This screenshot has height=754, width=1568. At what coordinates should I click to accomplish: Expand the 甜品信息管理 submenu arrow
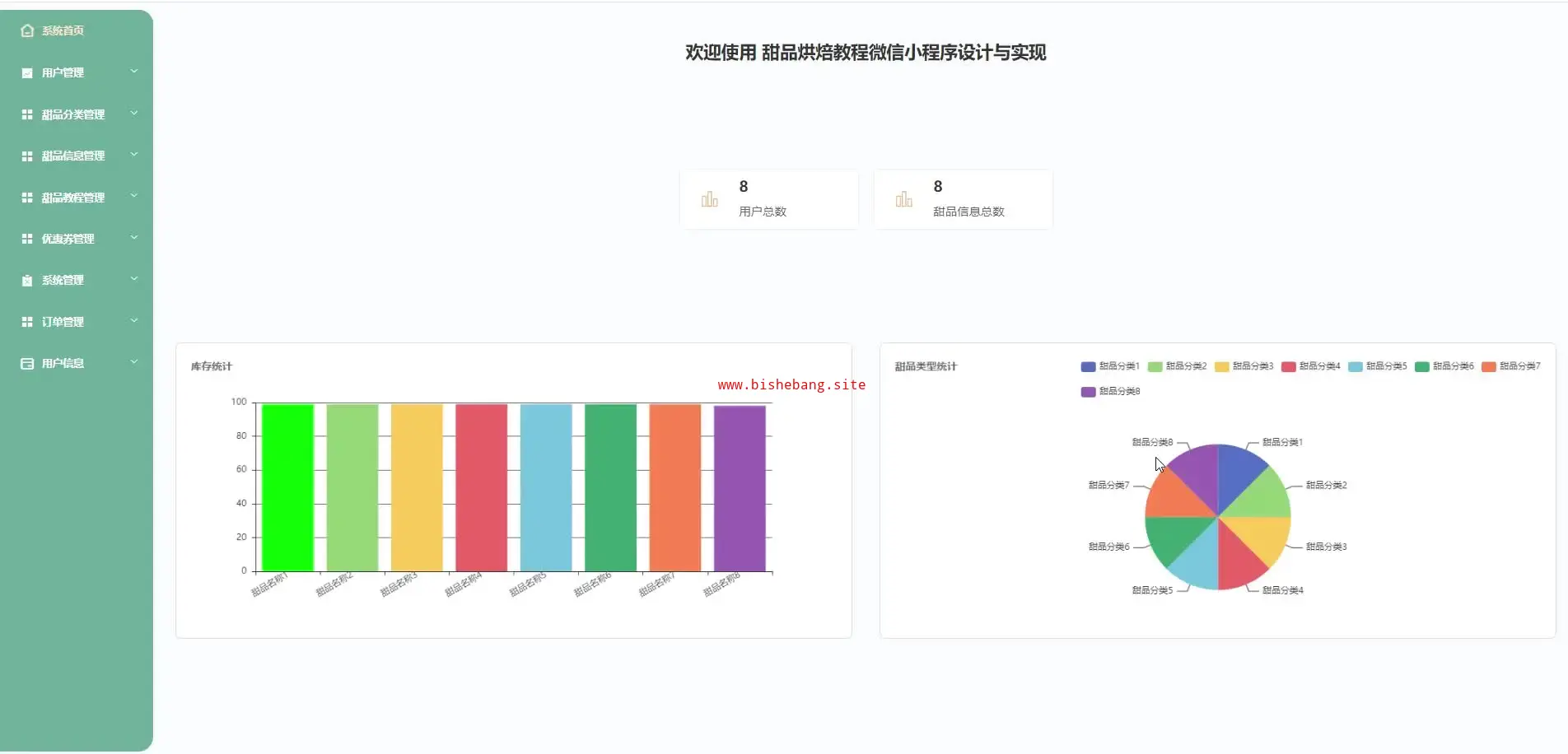coord(134,155)
